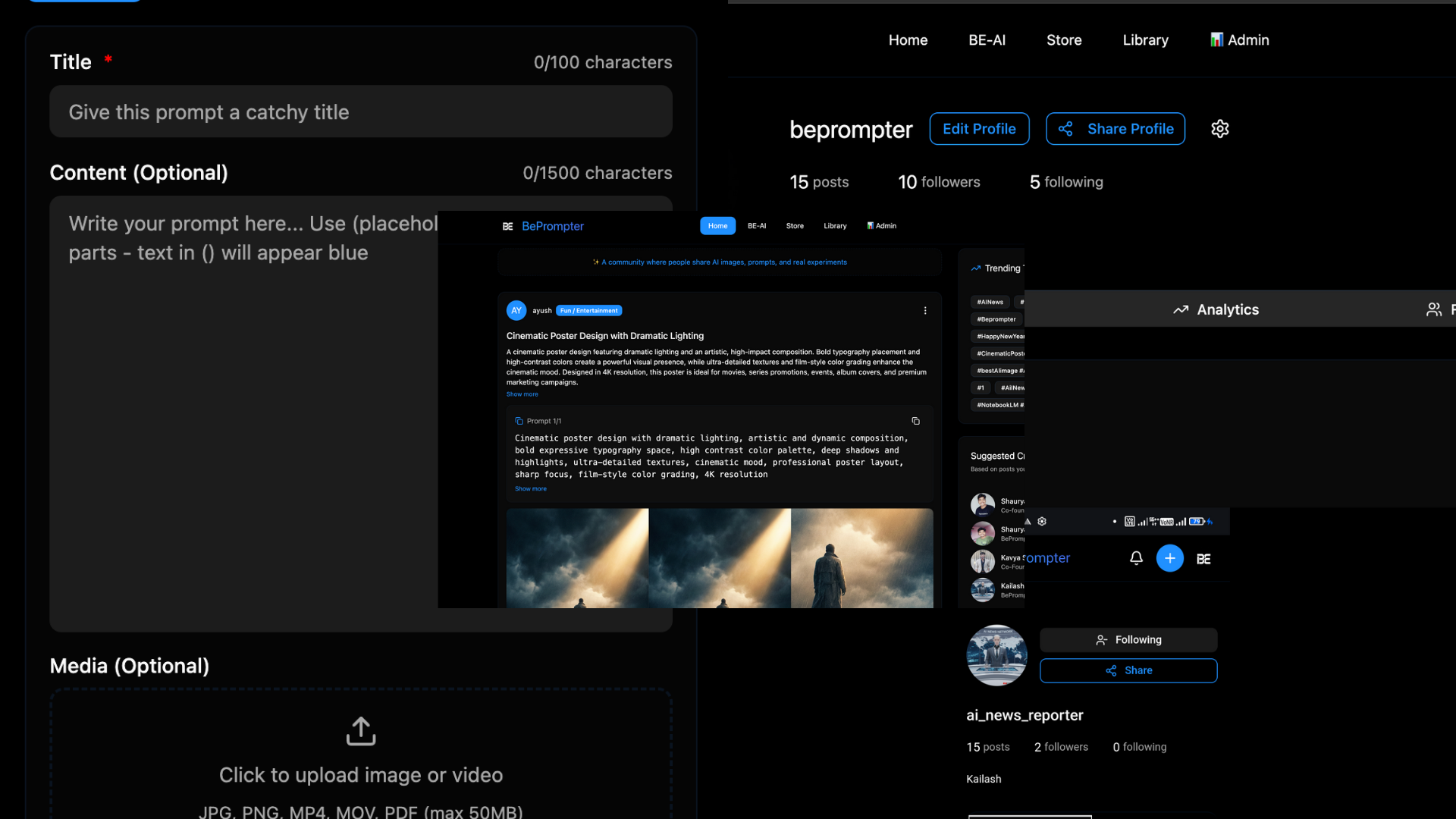Image resolution: width=1456 pixels, height=819 pixels.
Task: Open the Analytics tab
Action: 1216,309
